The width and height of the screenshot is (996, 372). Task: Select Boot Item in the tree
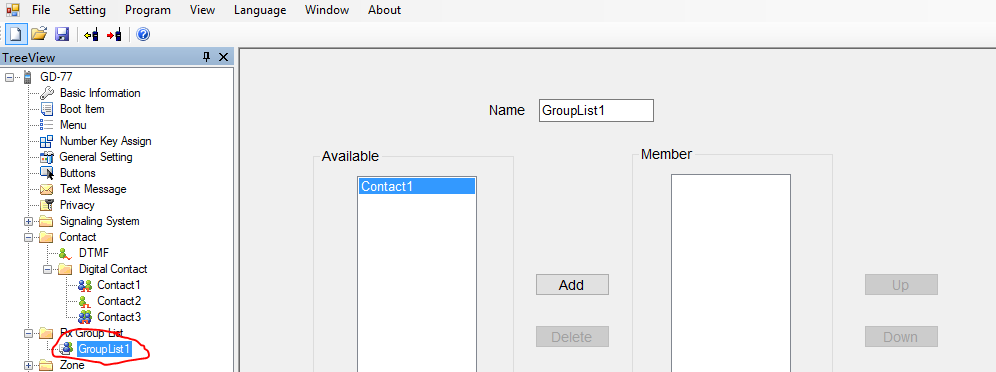tap(82, 109)
